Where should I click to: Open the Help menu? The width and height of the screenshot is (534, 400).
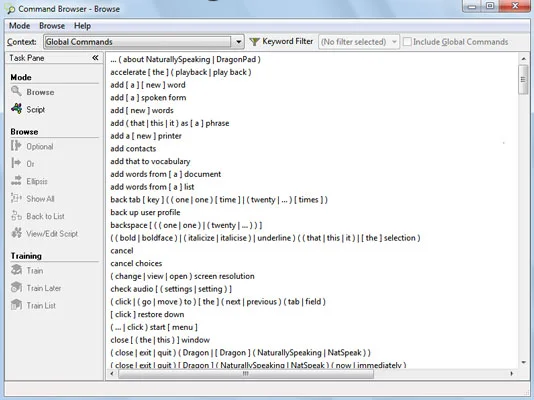click(x=82, y=26)
